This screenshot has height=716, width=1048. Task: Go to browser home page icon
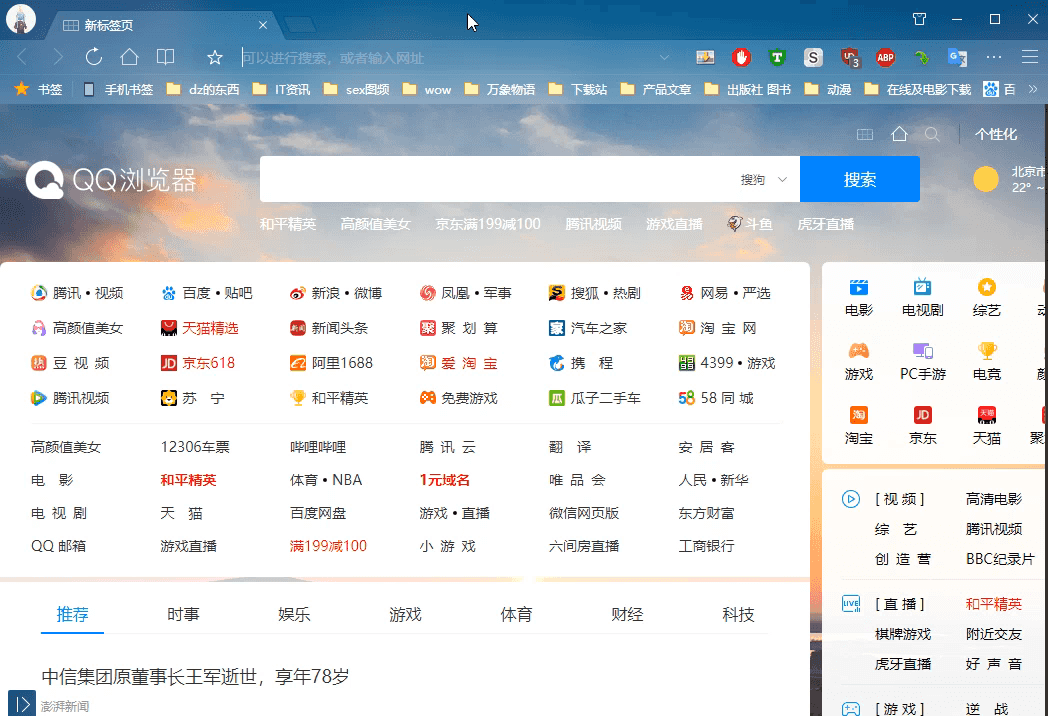tap(129, 57)
